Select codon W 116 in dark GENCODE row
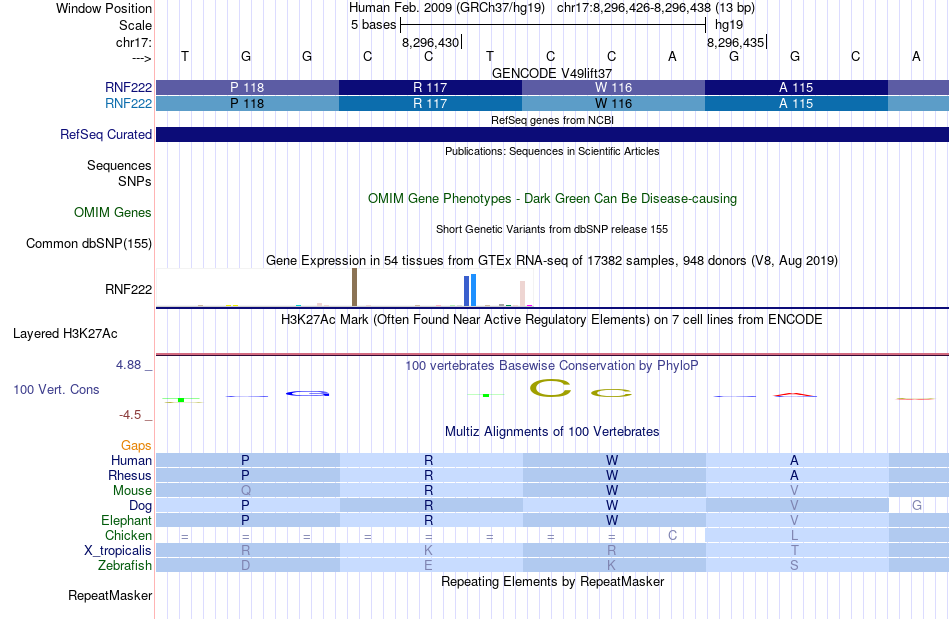Screen dimensions: 950x619 coord(613,87)
